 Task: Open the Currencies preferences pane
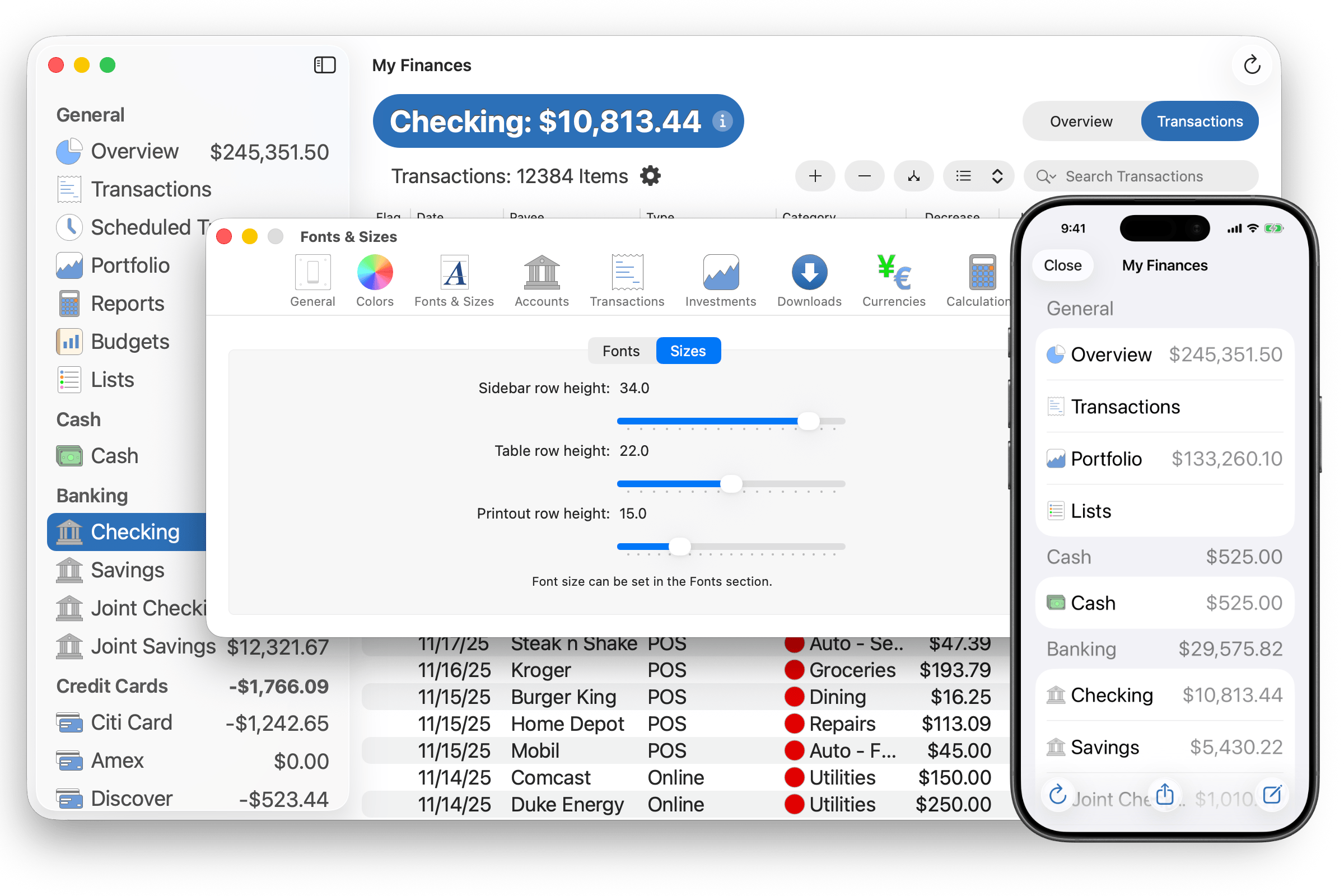point(893,281)
